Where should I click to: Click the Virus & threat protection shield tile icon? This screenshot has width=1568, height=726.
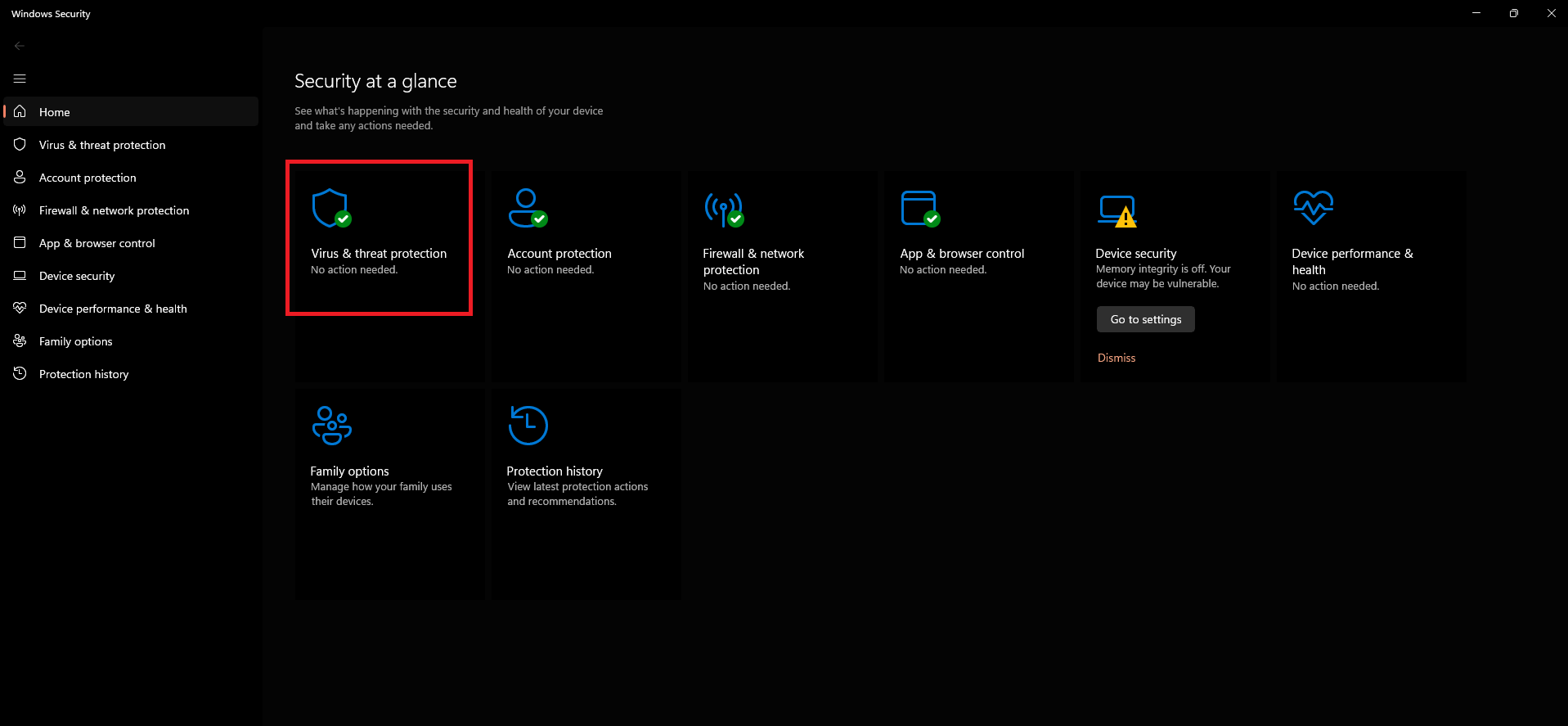click(331, 208)
